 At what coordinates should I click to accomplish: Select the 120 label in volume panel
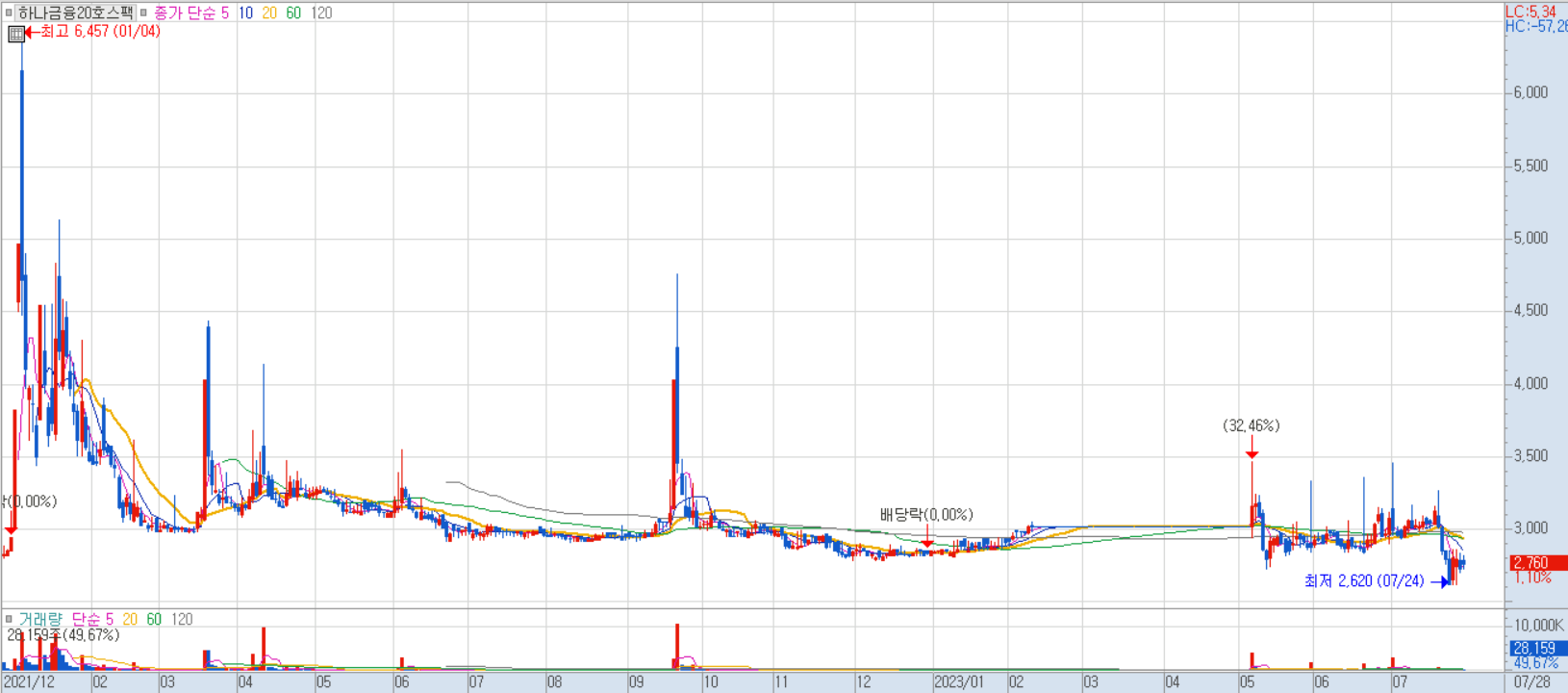tap(182, 619)
